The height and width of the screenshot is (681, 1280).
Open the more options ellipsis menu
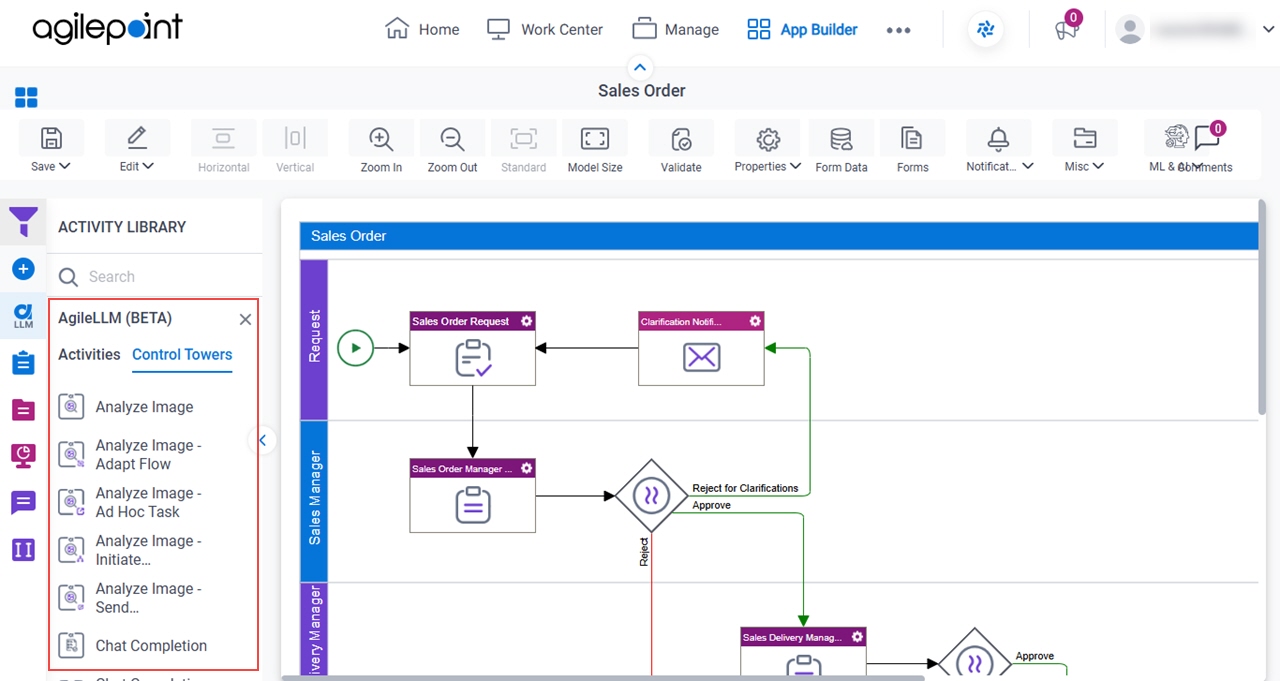click(x=898, y=30)
